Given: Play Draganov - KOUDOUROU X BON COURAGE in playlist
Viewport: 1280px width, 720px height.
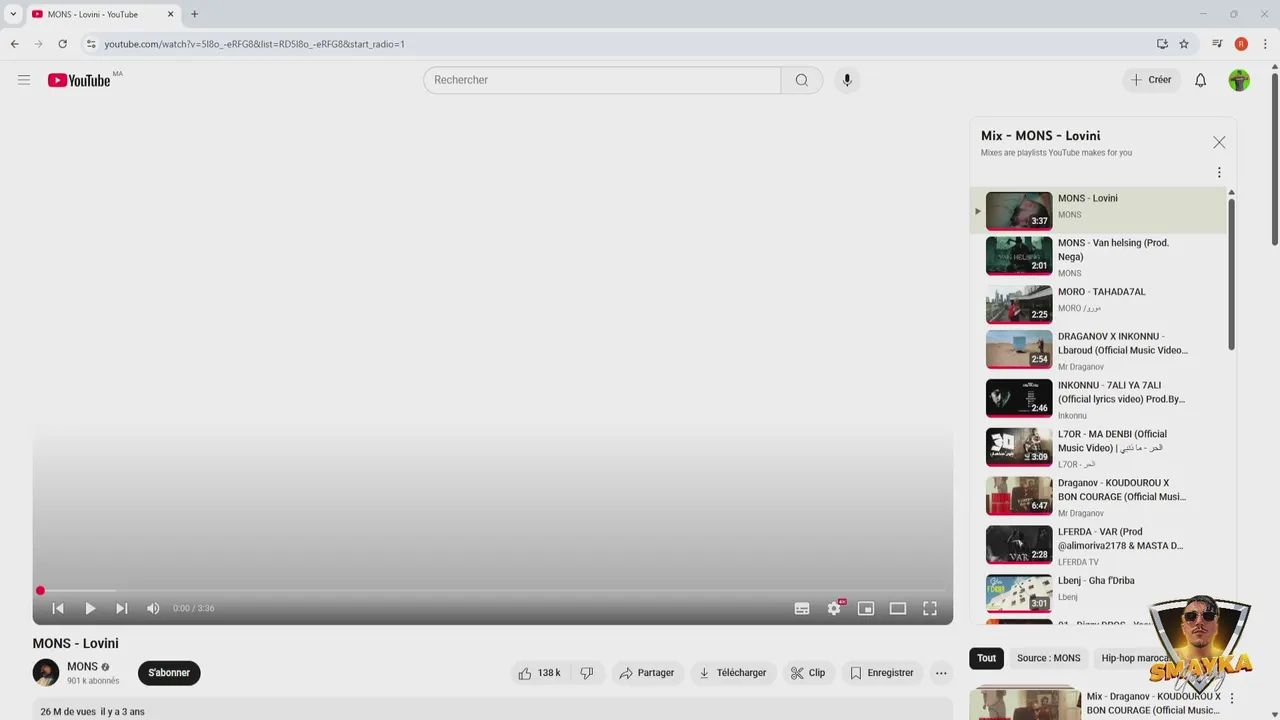Looking at the screenshot, I should pyautogui.click(x=1097, y=497).
